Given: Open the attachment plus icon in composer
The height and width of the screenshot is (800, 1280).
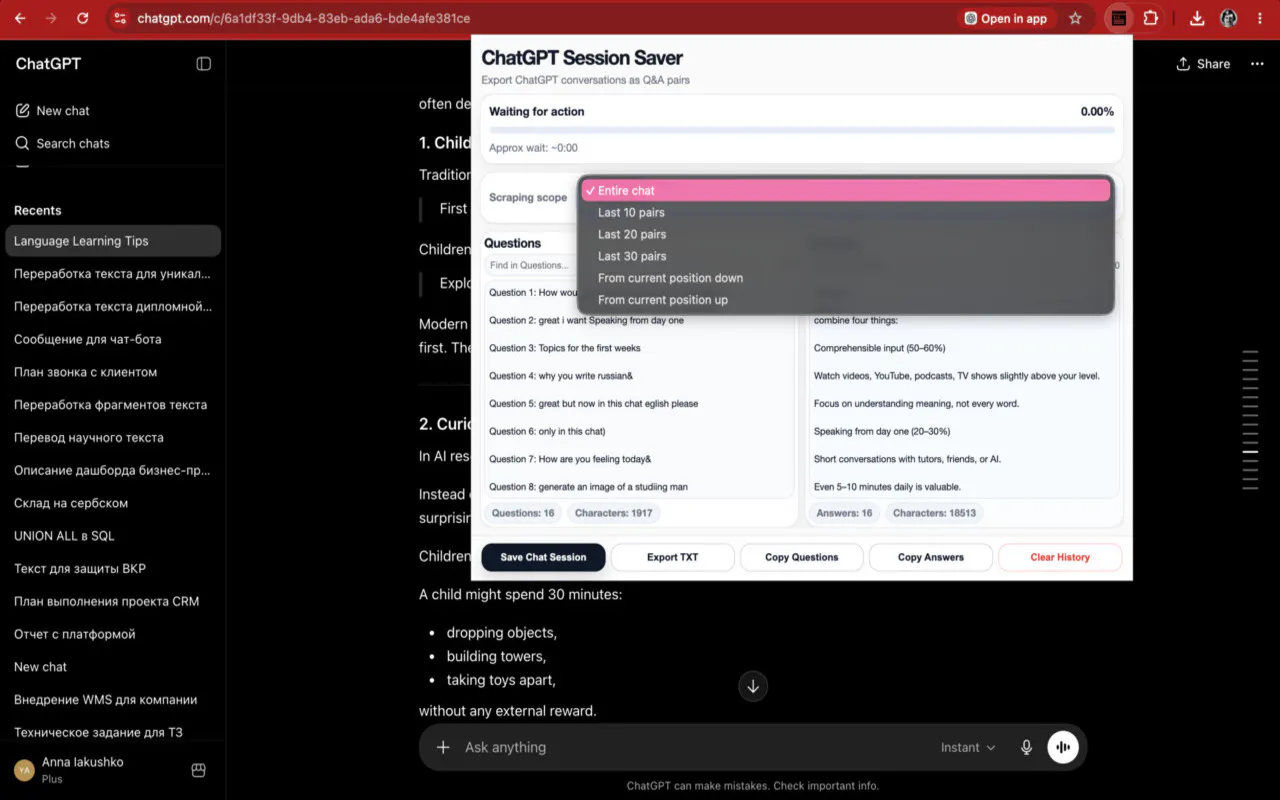Looking at the screenshot, I should pyautogui.click(x=443, y=747).
